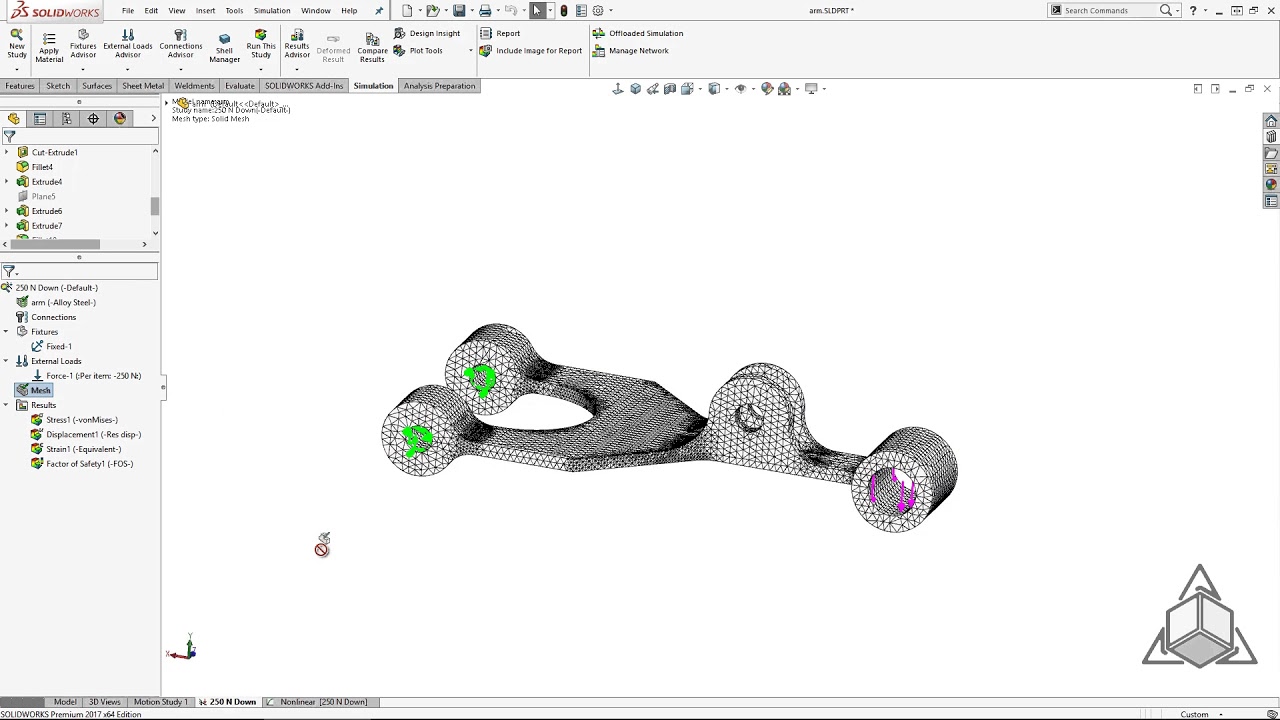Screen dimensions: 1280x720
Task: Click the Compare Results icon
Action: 372,47
